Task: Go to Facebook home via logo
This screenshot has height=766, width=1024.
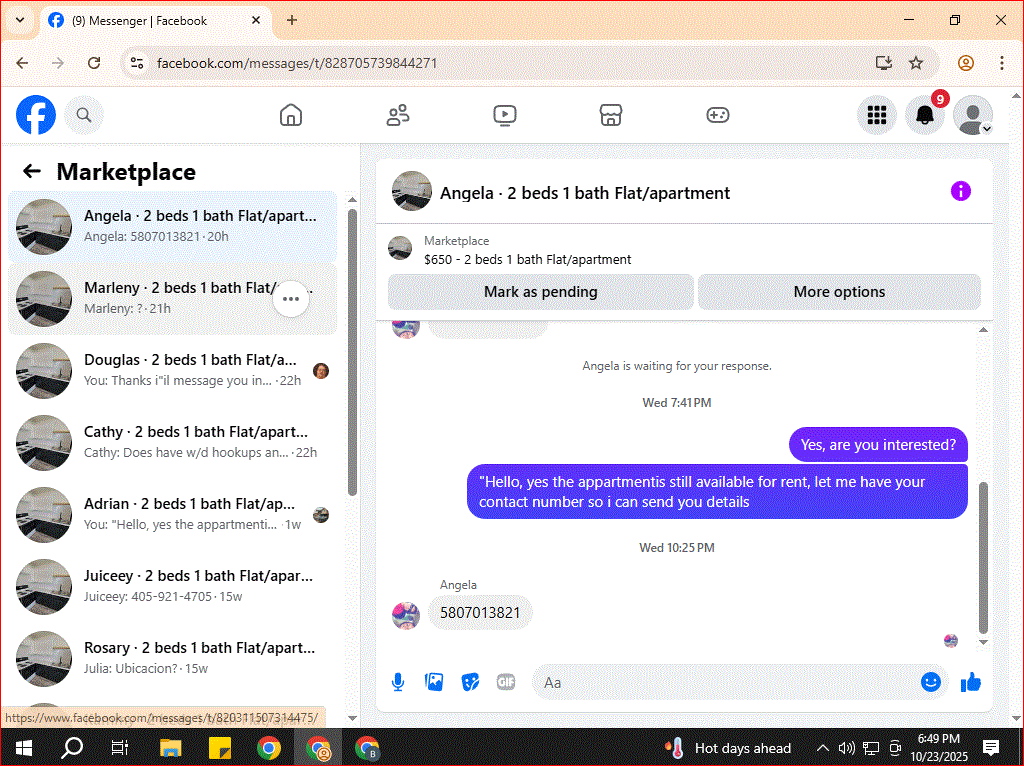Action: tap(36, 115)
